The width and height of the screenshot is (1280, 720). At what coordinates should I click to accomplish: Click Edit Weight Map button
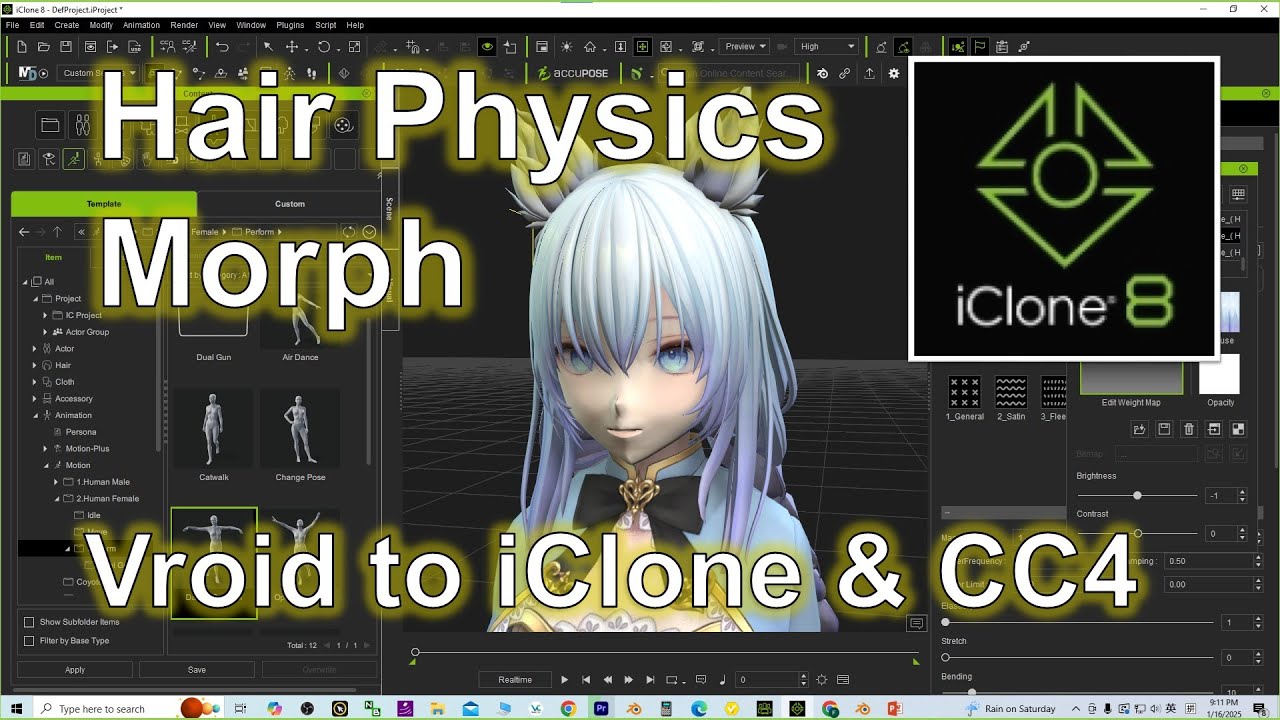click(1131, 377)
